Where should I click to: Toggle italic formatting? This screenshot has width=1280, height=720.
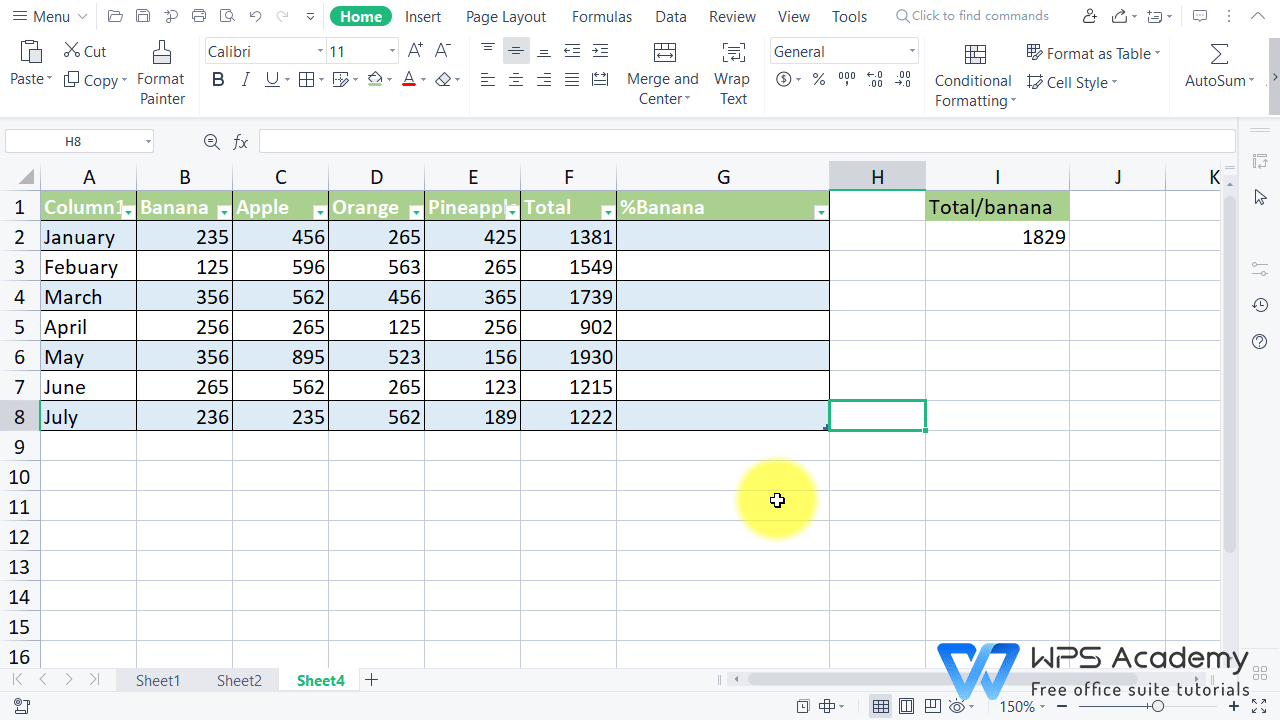point(245,79)
